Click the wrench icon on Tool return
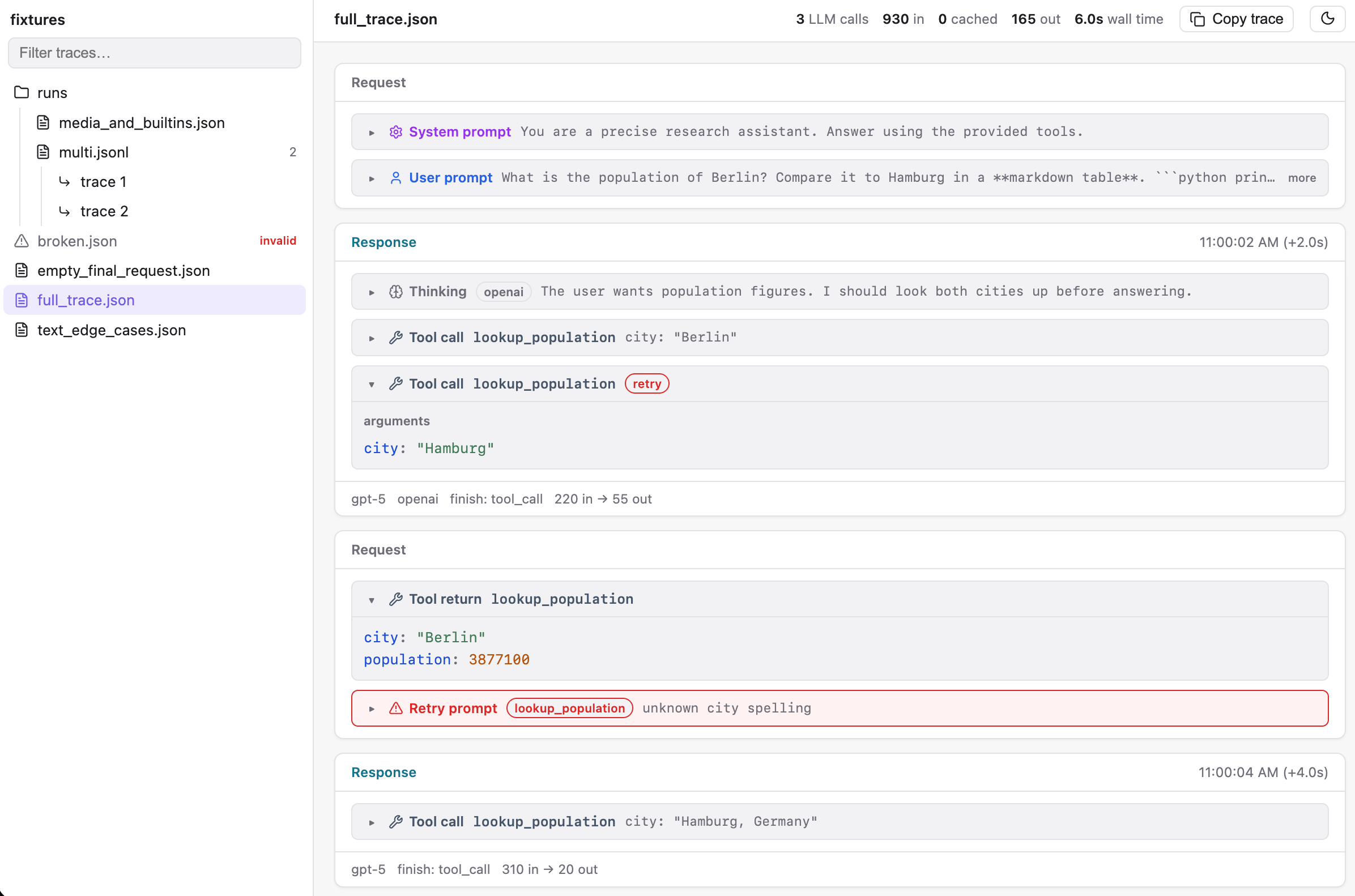The width and height of the screenshot is (1355, 896). click(x=395, y=599)
